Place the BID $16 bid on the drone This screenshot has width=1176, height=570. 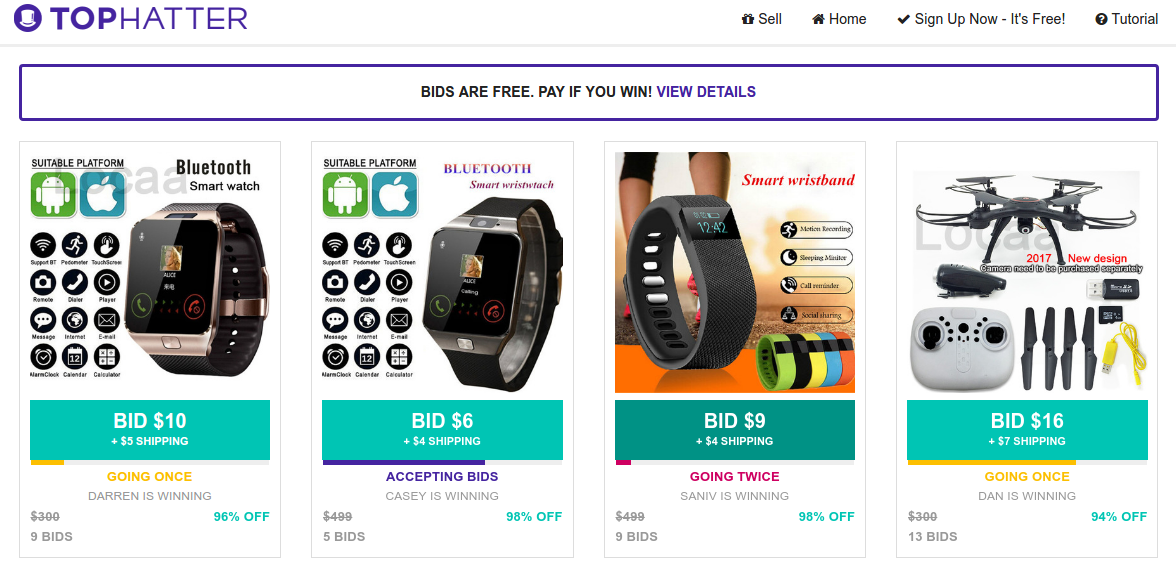1028,430
